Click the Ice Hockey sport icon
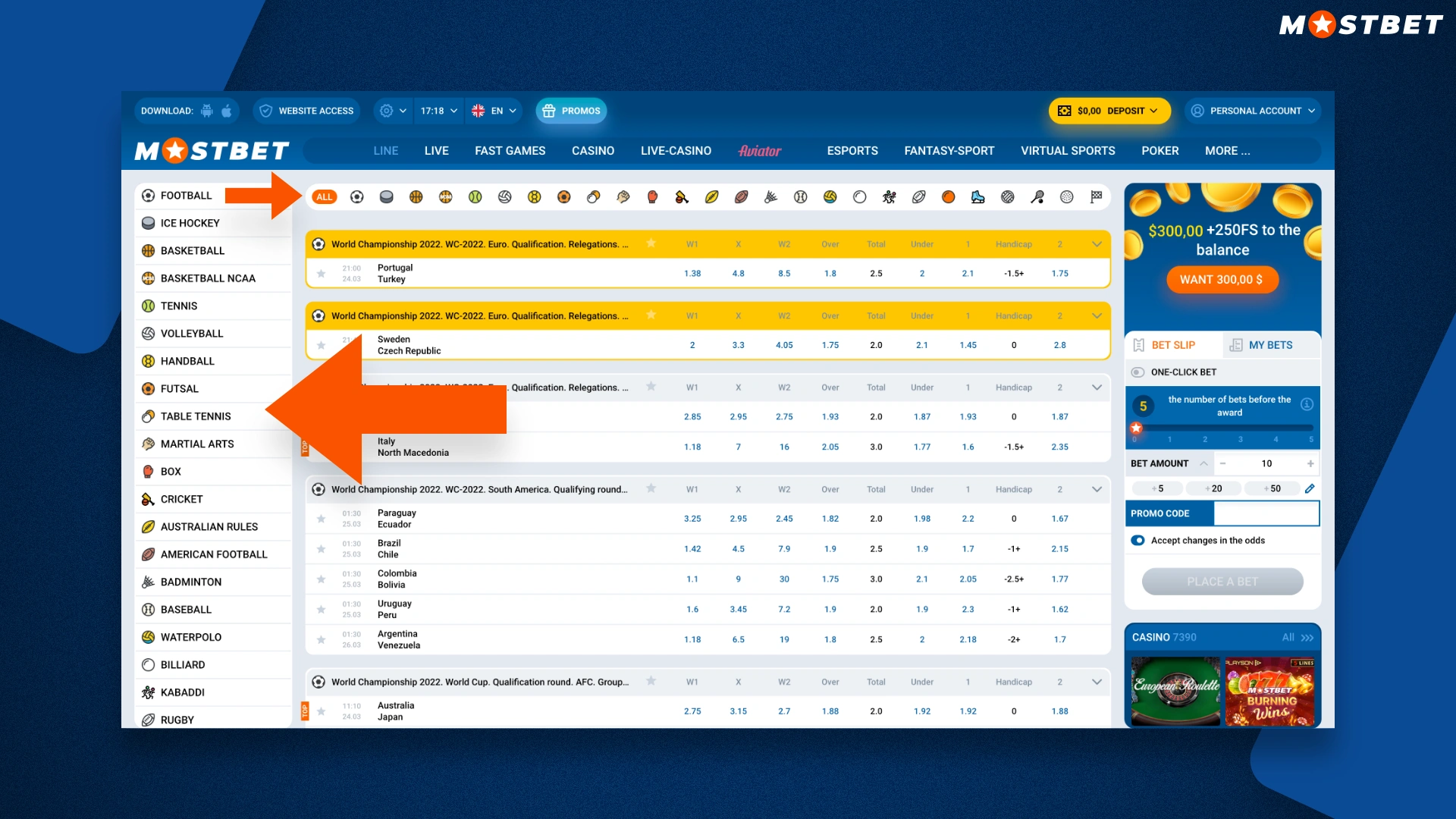The image size is (1456, 819). click(384, 197)
